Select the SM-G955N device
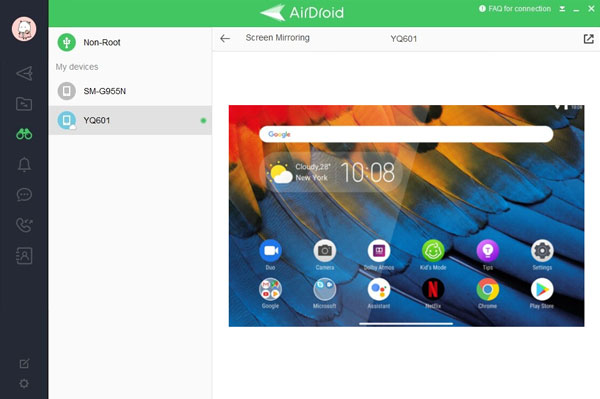The height and width of the screenshot is (399, 600). pyautogui.click(x=130, y=91)
